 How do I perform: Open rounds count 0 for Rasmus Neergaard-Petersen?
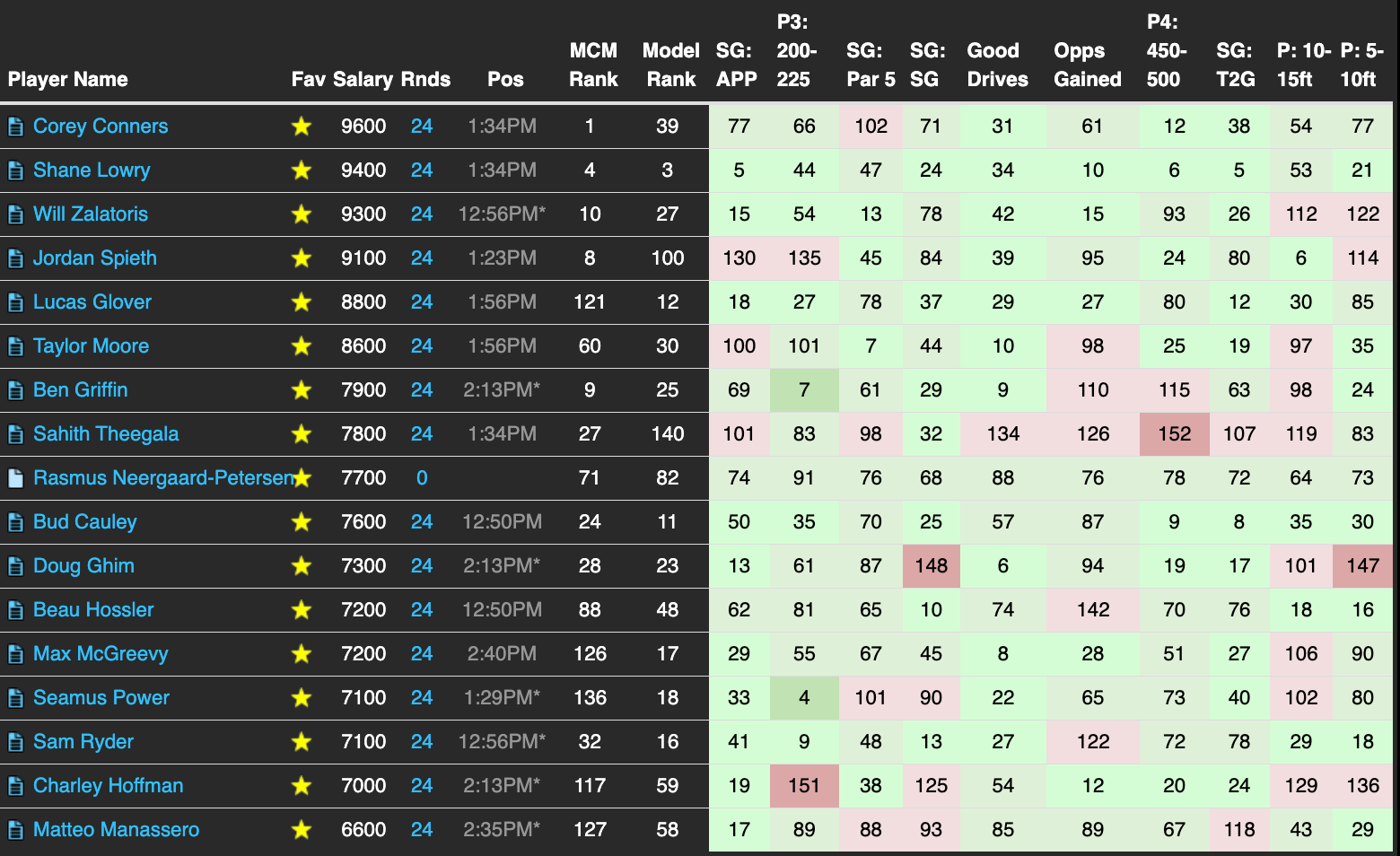click(x=422, y=478)
